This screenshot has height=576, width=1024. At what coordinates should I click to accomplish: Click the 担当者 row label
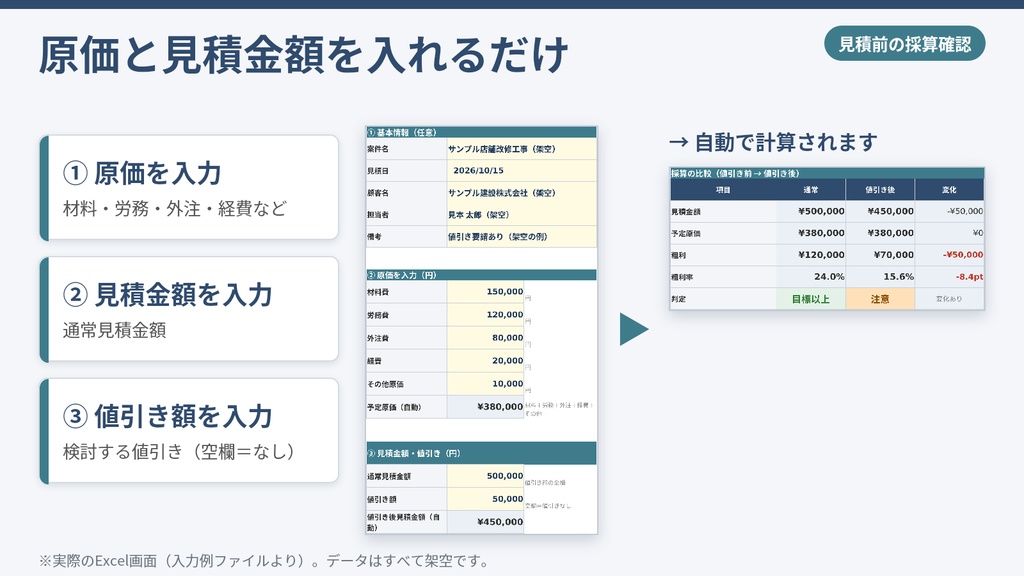point(377,215)
